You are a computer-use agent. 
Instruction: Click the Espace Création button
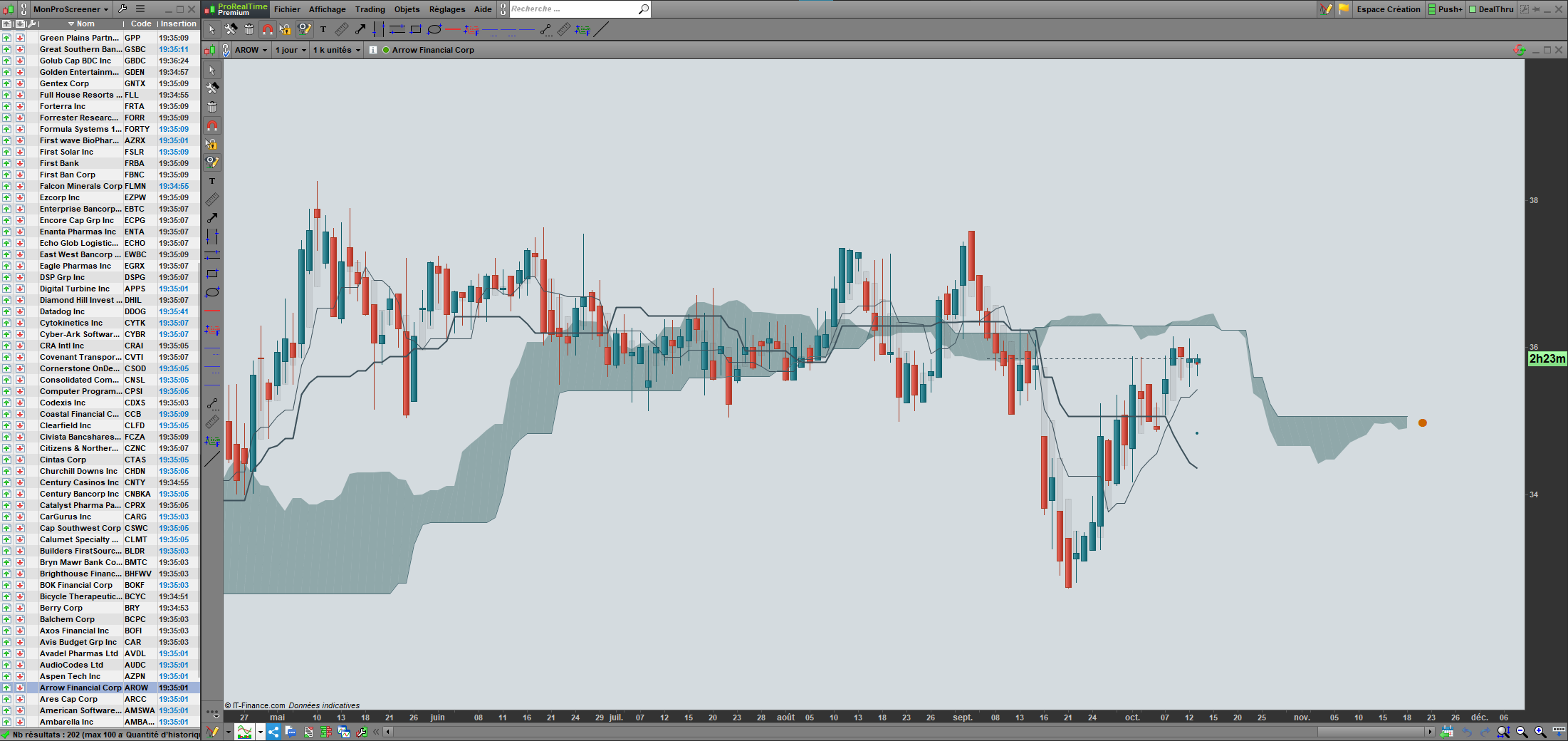pyautogui.click(x=1388, y=9)
